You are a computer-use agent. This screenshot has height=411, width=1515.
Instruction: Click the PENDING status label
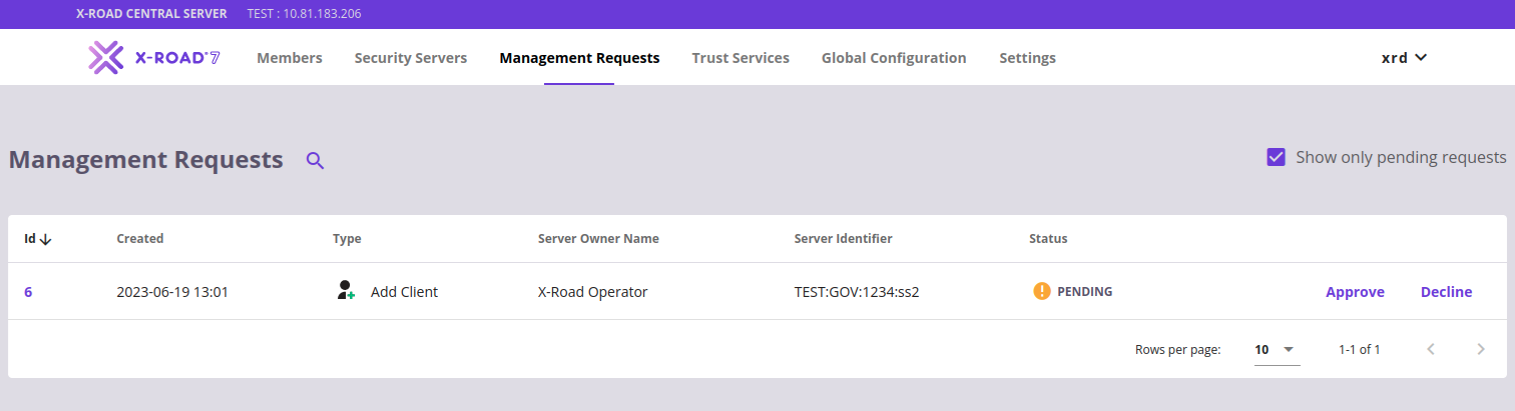(x=1085, y=292)
